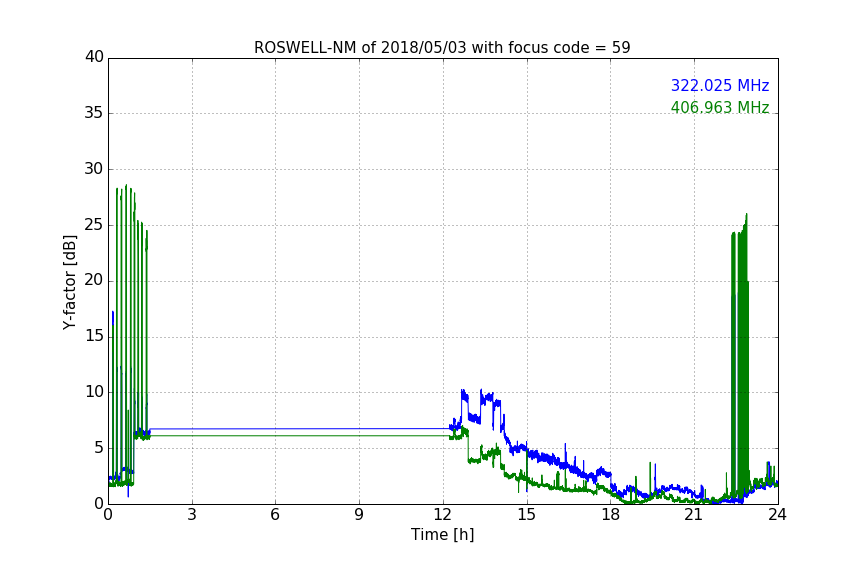Viewport: 864px width, 576px height.
Task: Click the x-axis tick label '6'
Action: (x=275, y=515)
